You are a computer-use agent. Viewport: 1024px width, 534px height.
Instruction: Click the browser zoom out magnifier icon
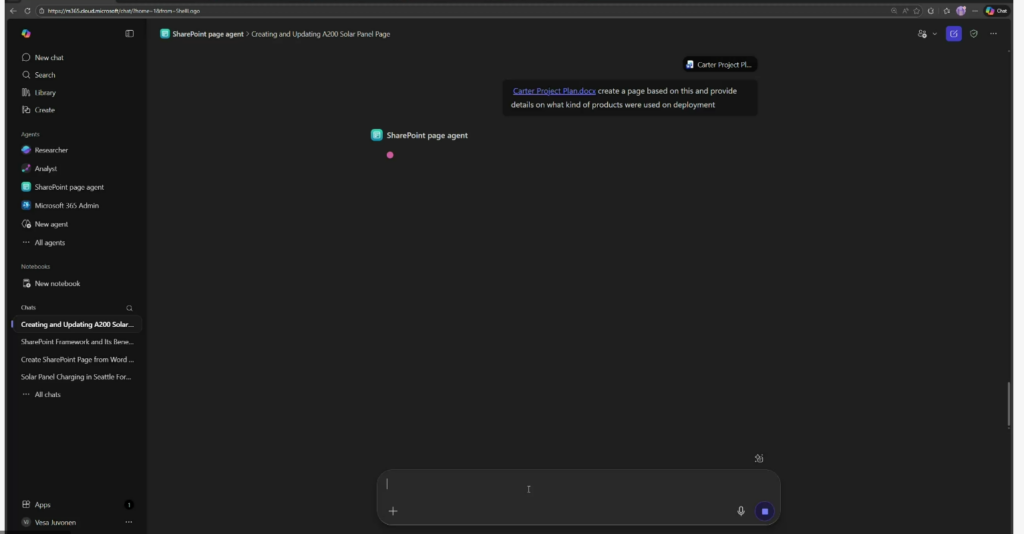click(893, 10)
